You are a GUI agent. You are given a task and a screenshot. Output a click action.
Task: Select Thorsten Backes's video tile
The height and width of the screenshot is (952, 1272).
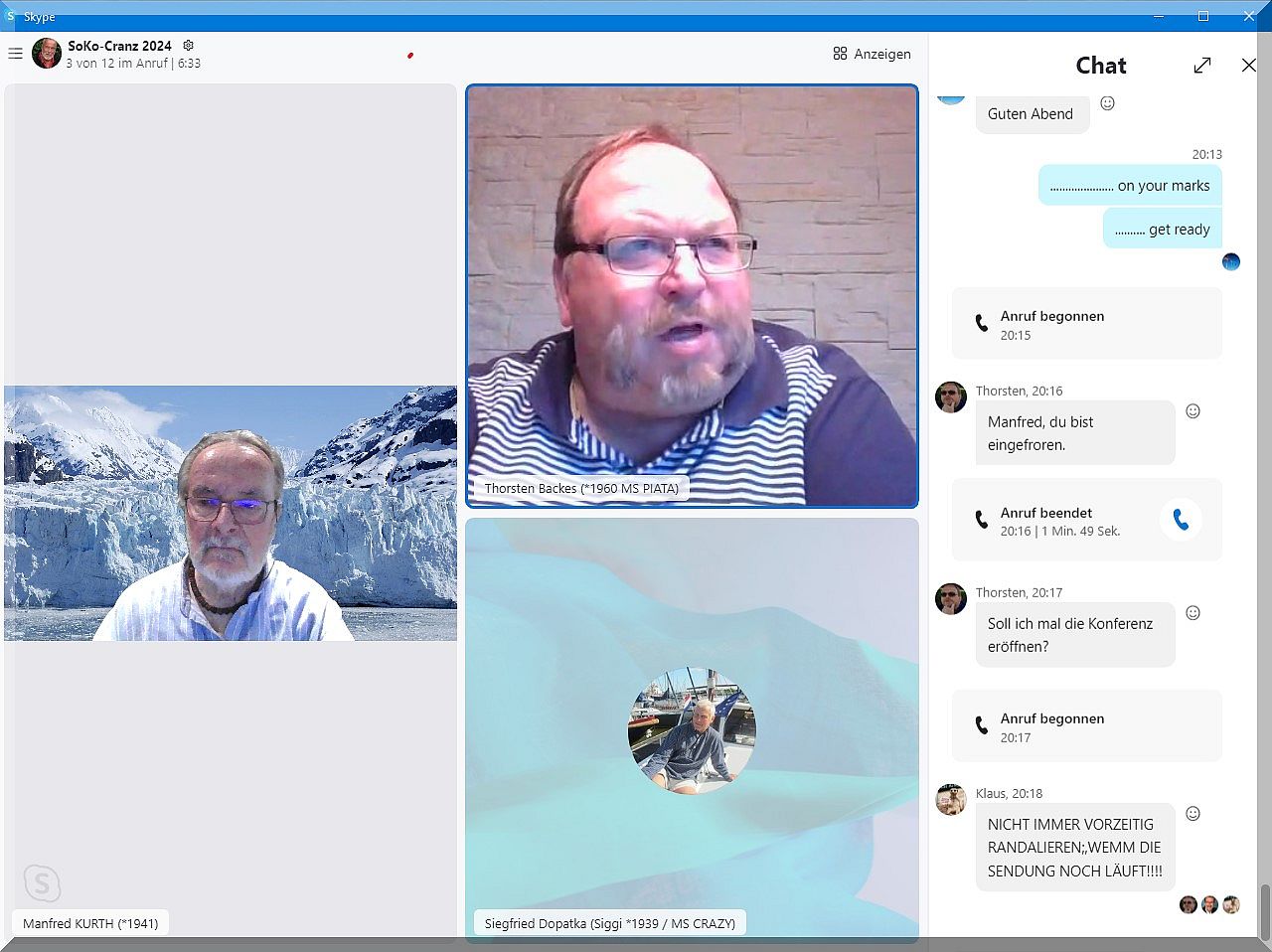(692, 296)
